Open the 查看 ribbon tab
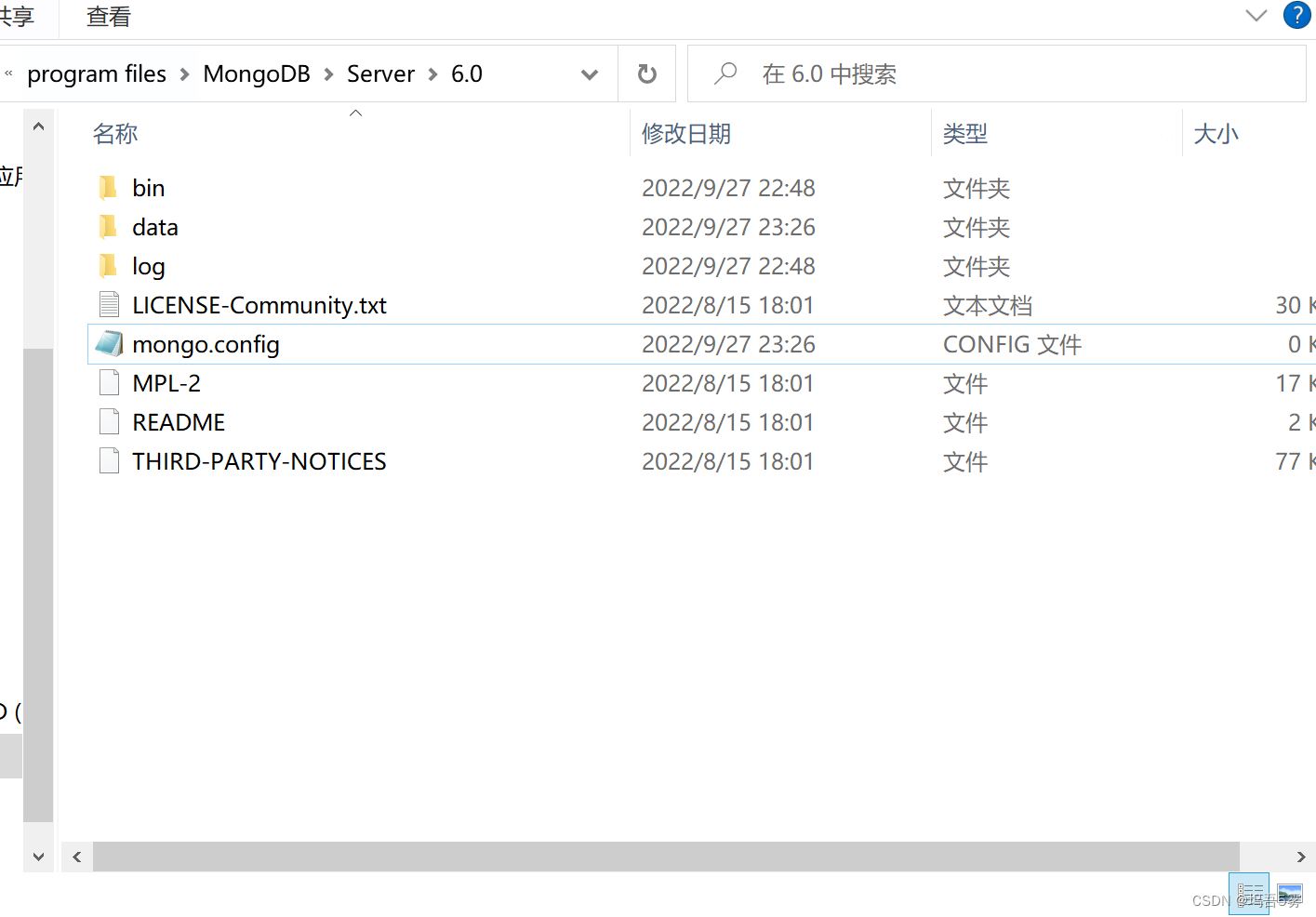Image resolution: width=1316 pixels, height=917 pixels. click(x=109, y=17)
